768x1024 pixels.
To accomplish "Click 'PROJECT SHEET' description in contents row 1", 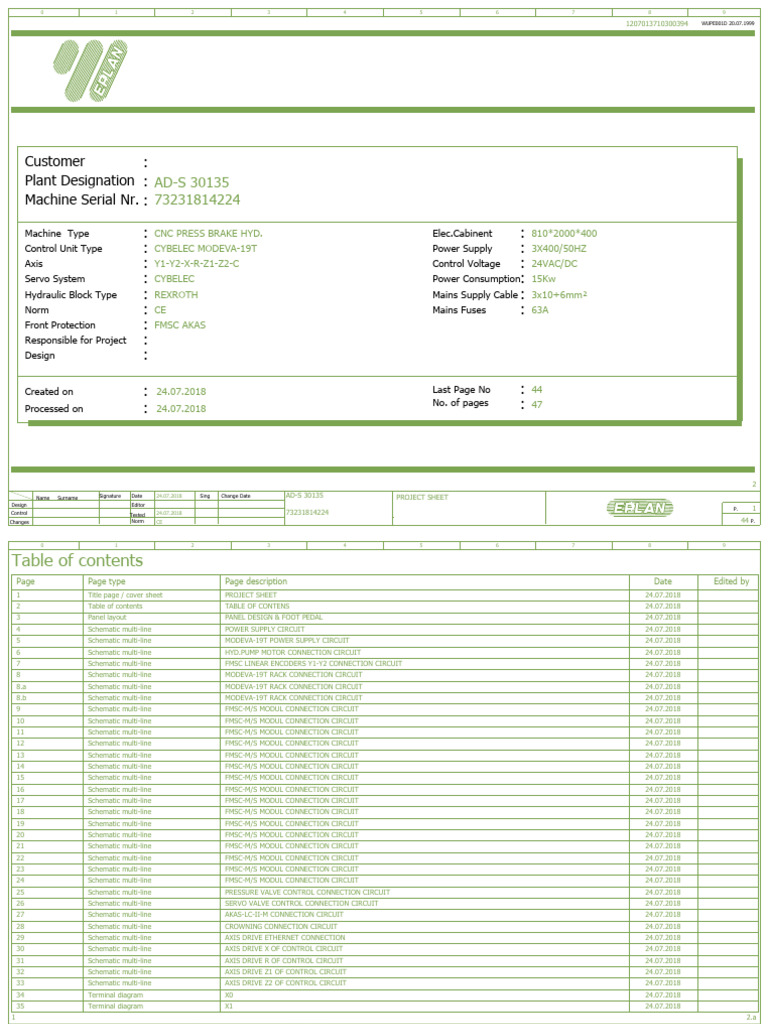I will point(251,595).
